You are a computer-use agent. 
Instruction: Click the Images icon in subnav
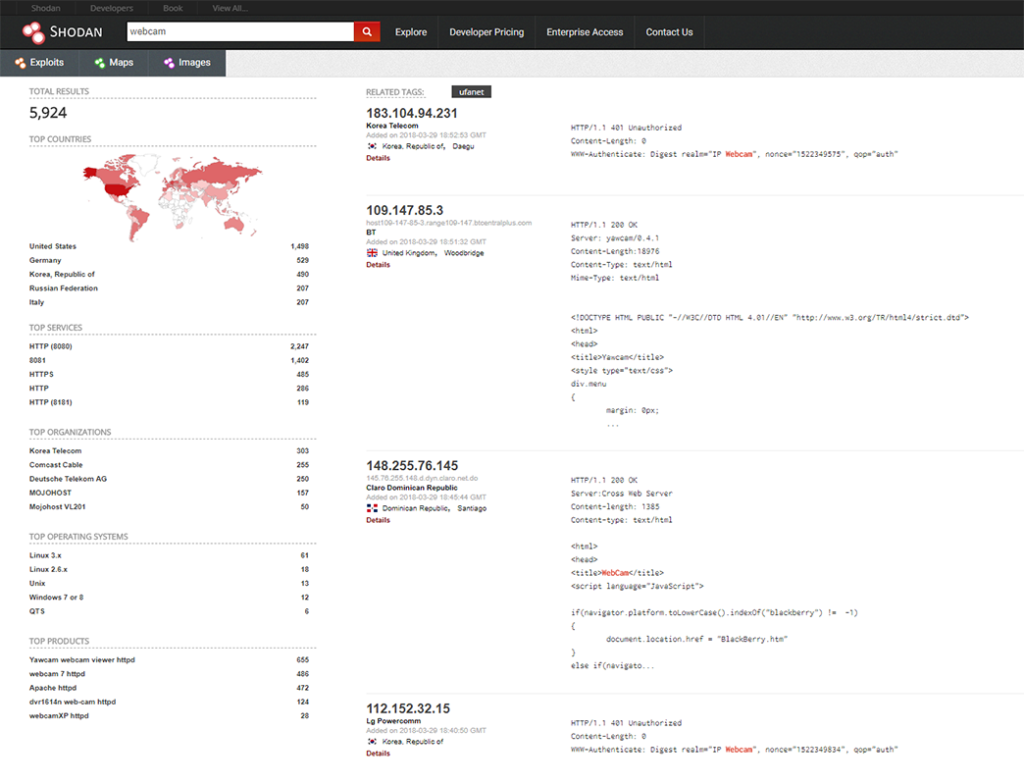pos(169,63)
